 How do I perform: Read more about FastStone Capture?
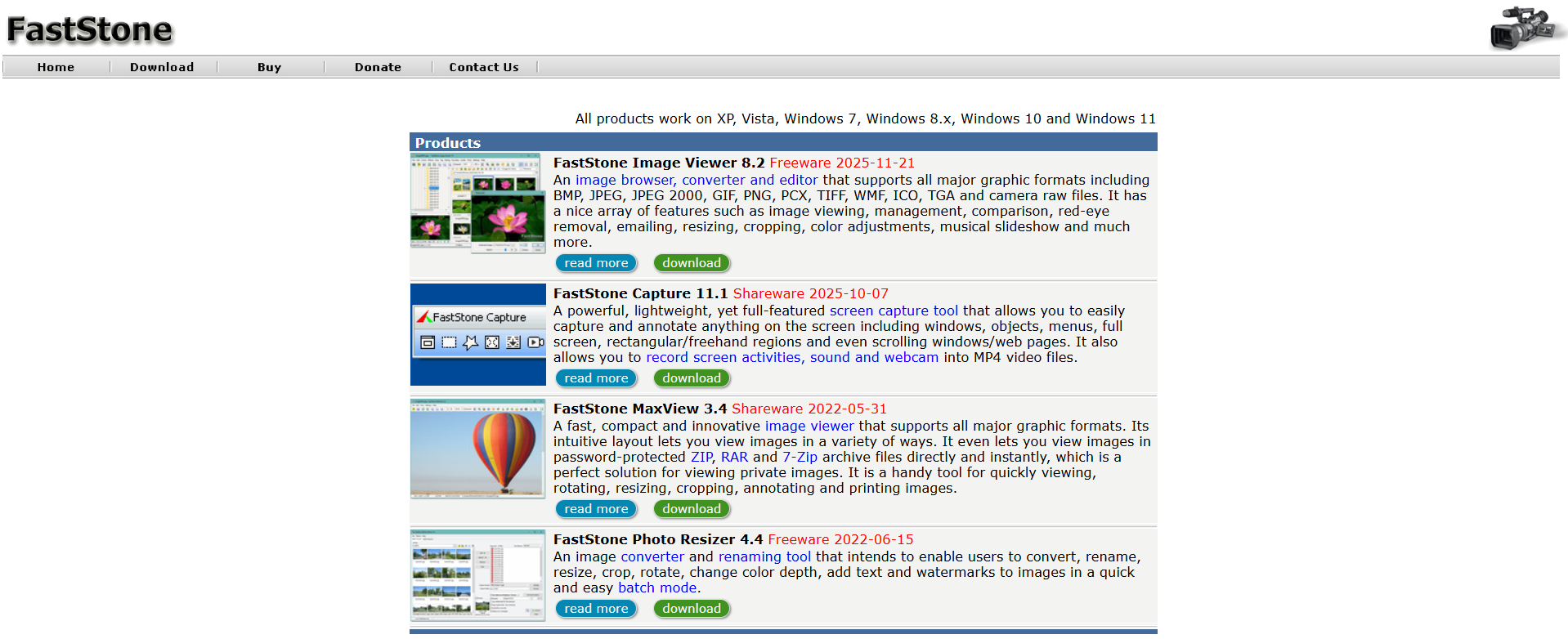click(596, 378)
